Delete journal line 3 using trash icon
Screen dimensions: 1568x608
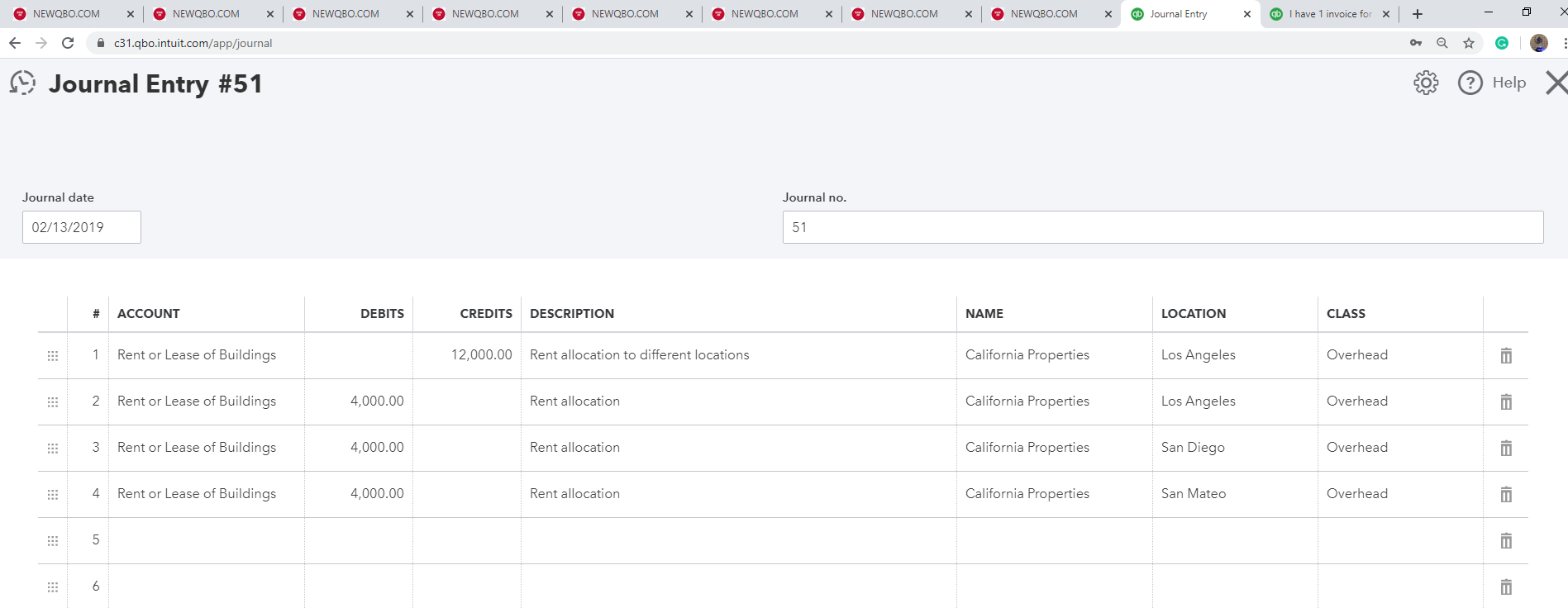pyautogui.click(x=1506, y=448)
